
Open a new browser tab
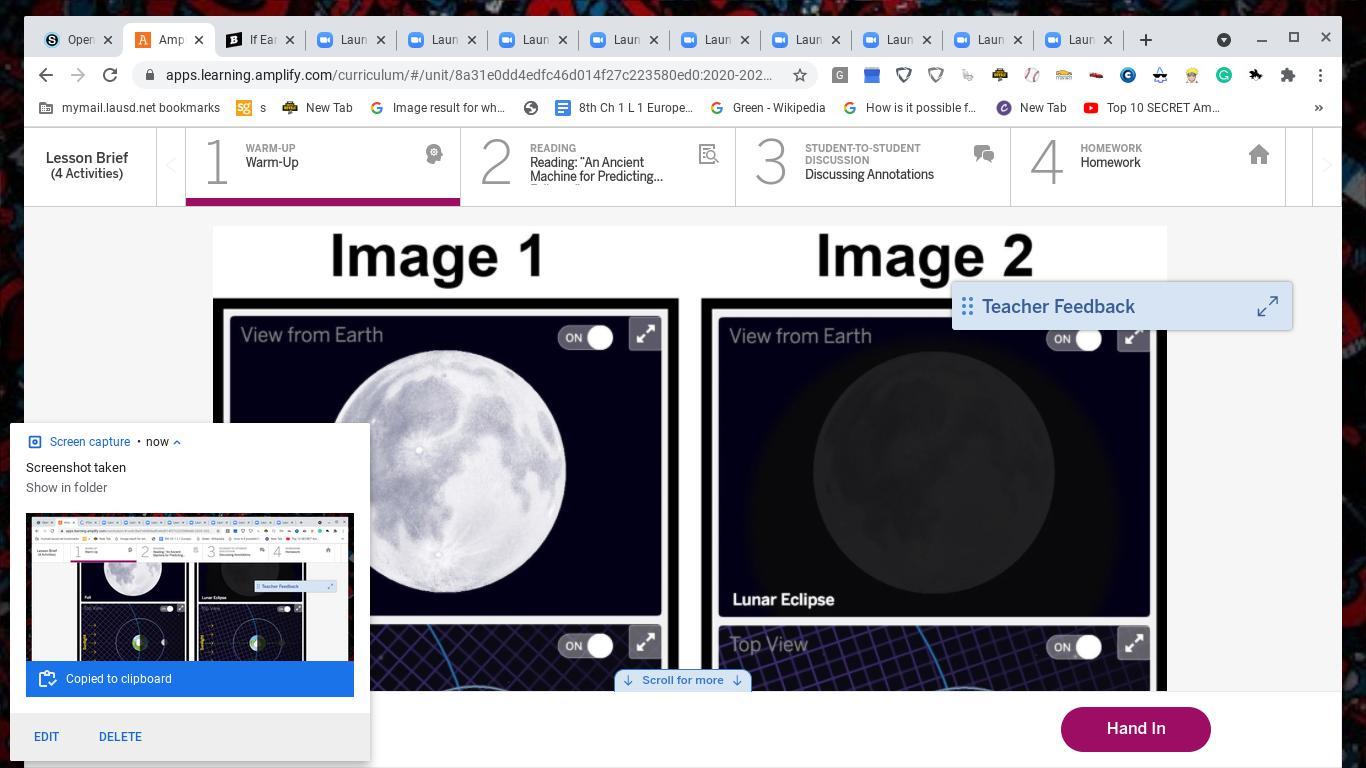[1146, 40]
